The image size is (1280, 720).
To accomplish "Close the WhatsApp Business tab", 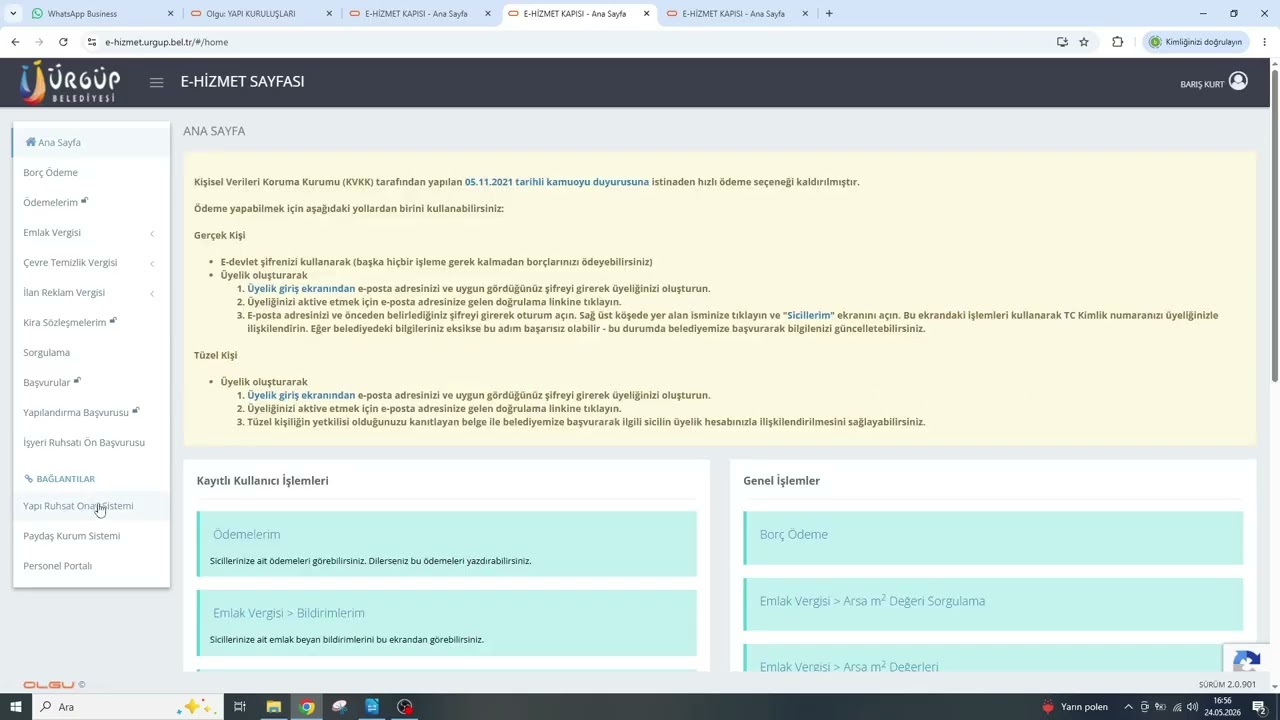I will [x=170, y=14].
